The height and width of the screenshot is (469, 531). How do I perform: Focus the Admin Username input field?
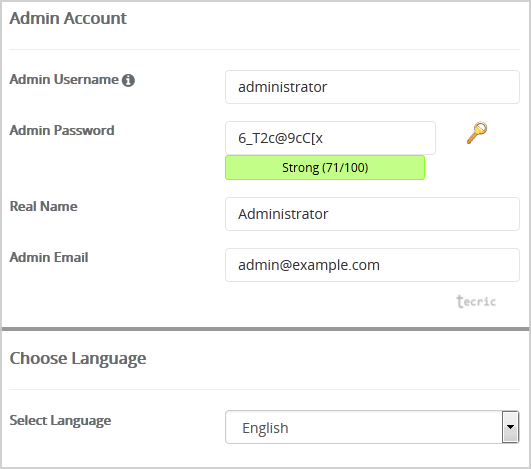(372, 87)
